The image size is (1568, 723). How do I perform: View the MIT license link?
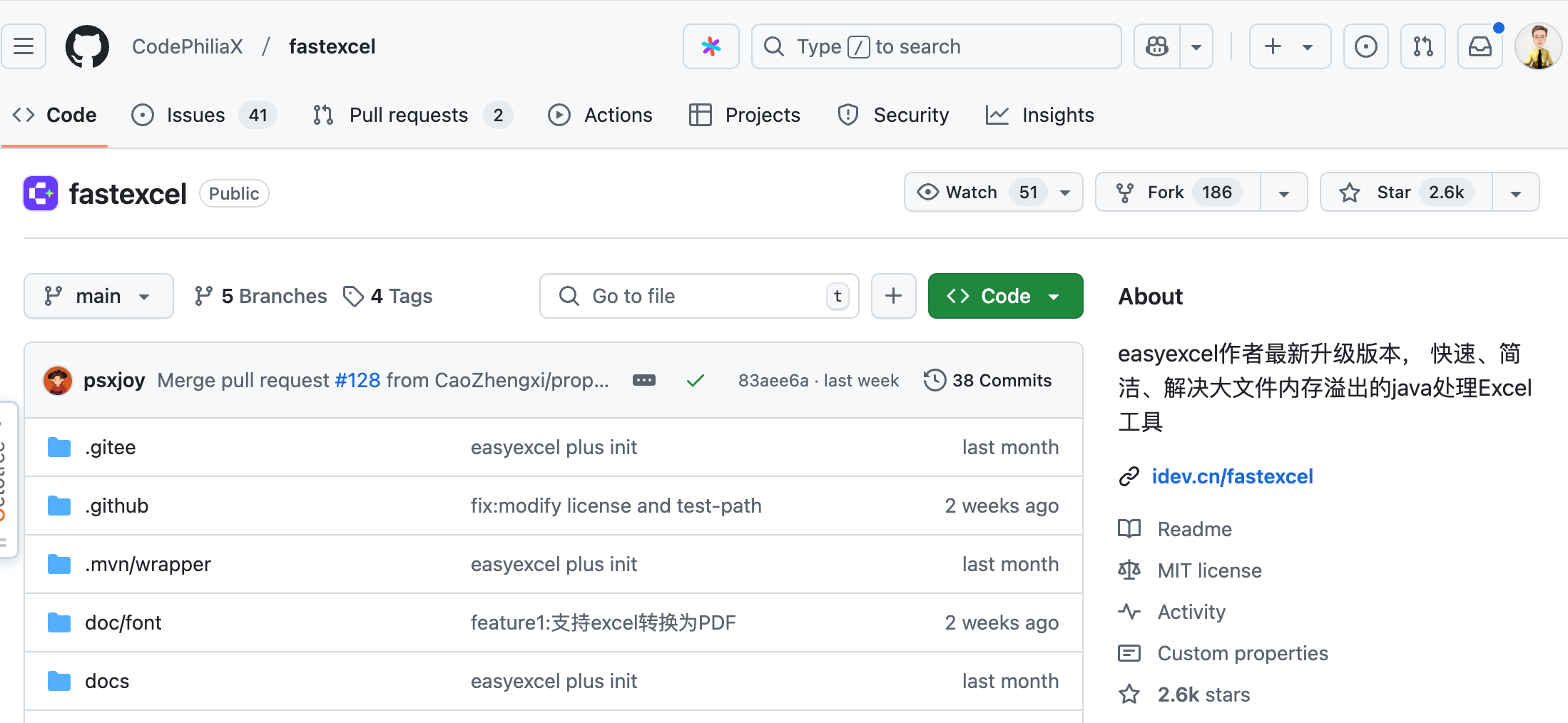pyautogui.click(x=1209, y=570)
